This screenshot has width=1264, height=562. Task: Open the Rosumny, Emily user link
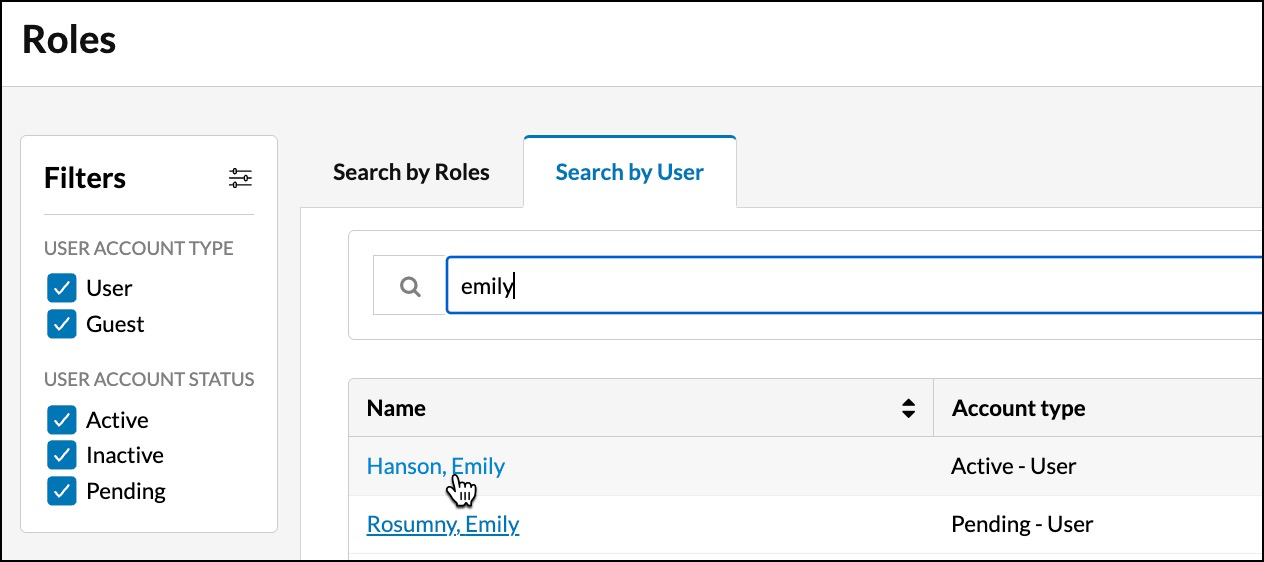443,524
